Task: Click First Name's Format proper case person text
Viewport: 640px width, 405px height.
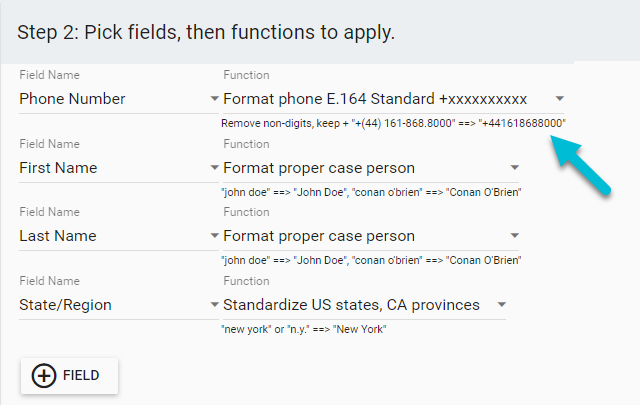Action: point(319,168)
